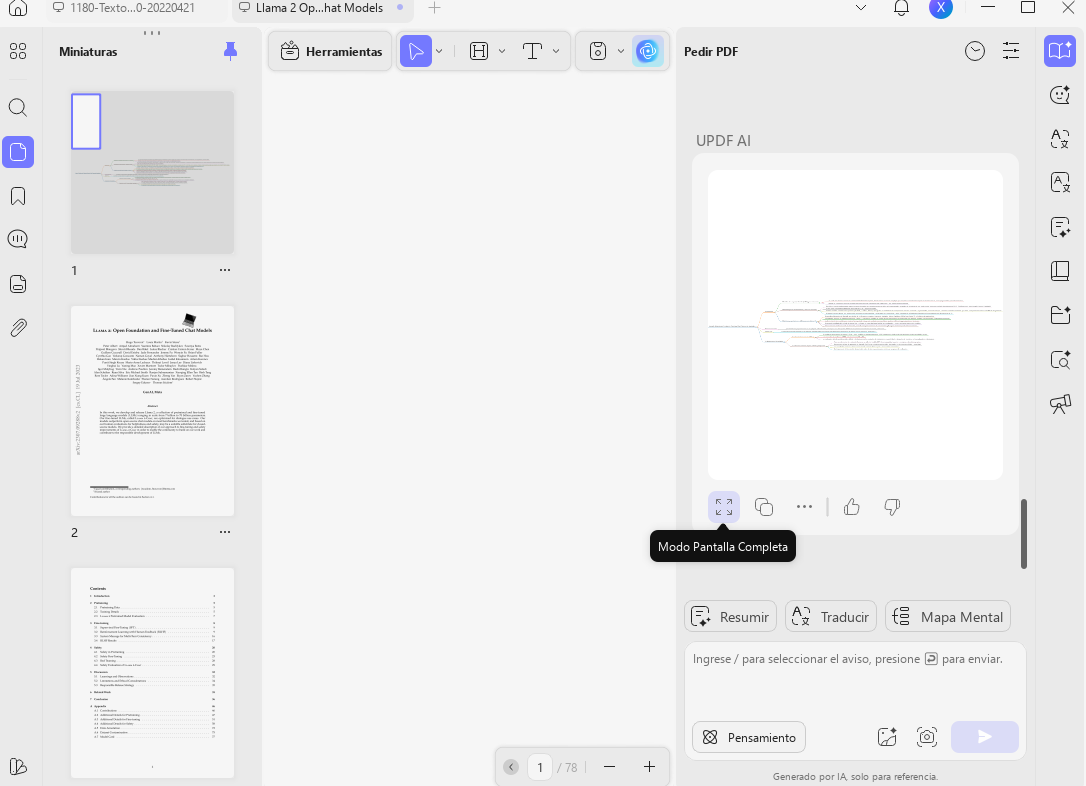1086x786 pixels.
Task: Open the chat history clock icon
Action: click(x=974, y=51)
